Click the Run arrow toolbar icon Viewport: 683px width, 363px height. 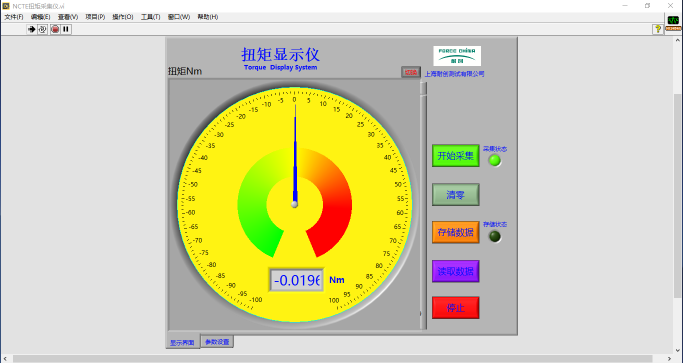click(x=31, y=29)
